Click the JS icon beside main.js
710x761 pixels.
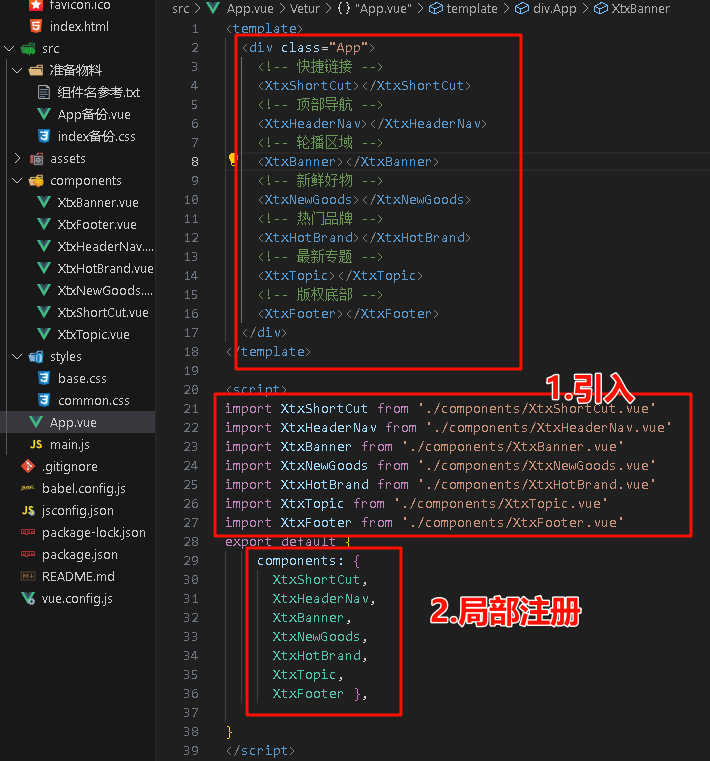(36, 444)
